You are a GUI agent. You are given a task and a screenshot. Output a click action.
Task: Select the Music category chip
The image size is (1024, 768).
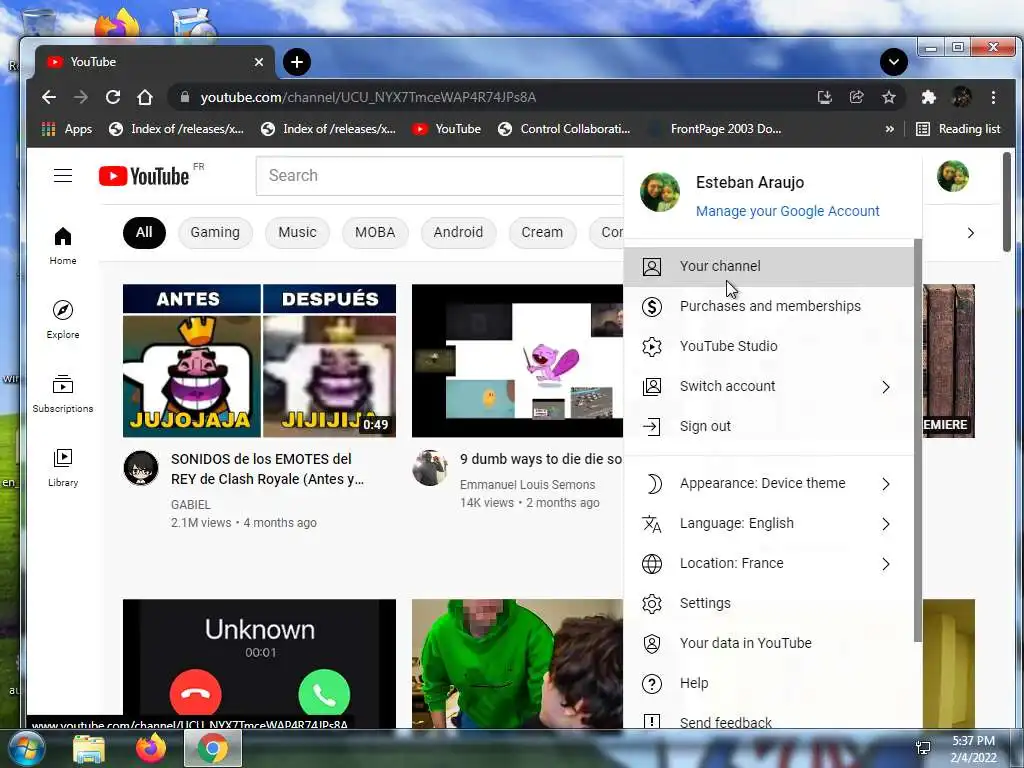tap(297, 232)
